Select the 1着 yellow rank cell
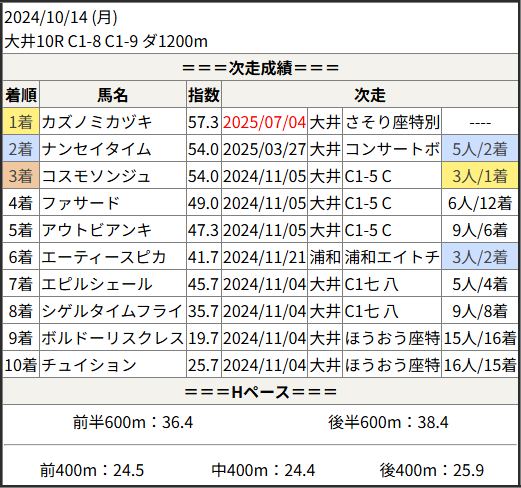Image resolution: width=521 pixels, height=488 pixels. click(21, 122)
